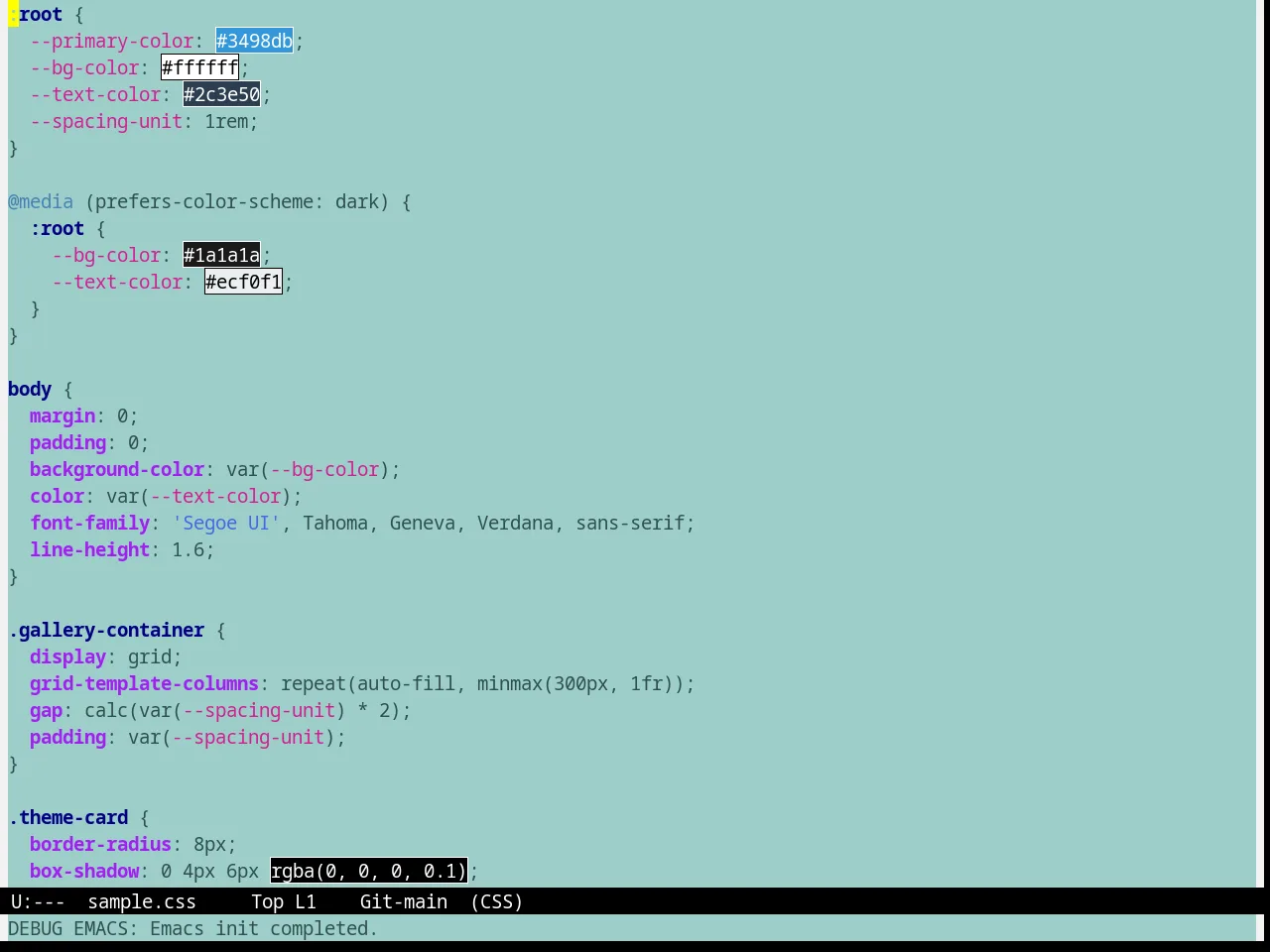Click the 'gap' property
1270x952 pixels.
coord(47,710)
